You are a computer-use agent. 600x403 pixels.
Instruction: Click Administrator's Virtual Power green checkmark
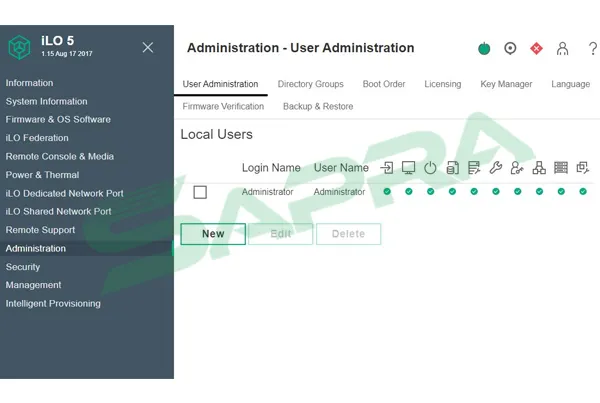pyautogui.click(x=430, y=191)
